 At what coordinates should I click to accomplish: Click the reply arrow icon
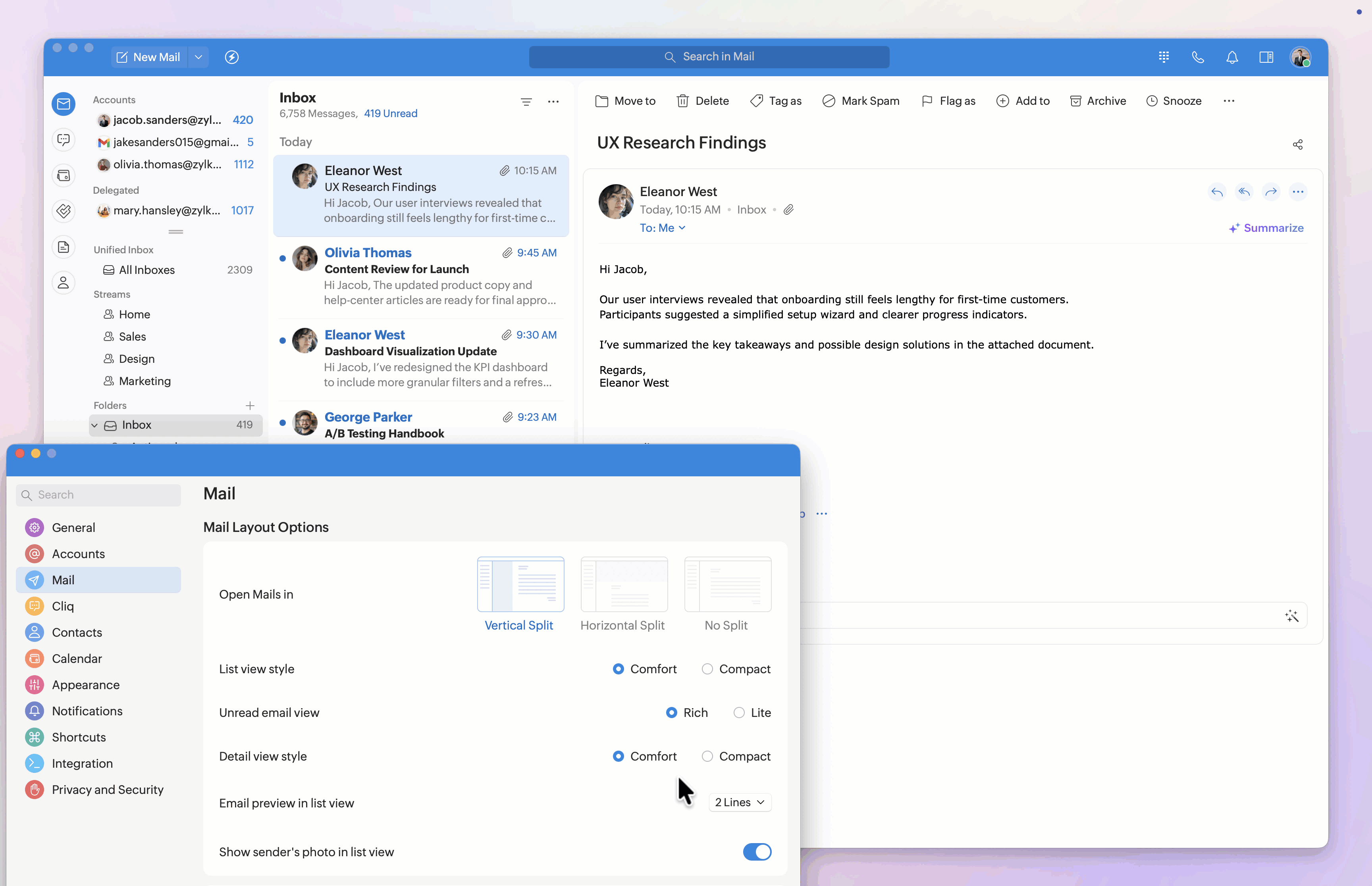click(1217, 192)
